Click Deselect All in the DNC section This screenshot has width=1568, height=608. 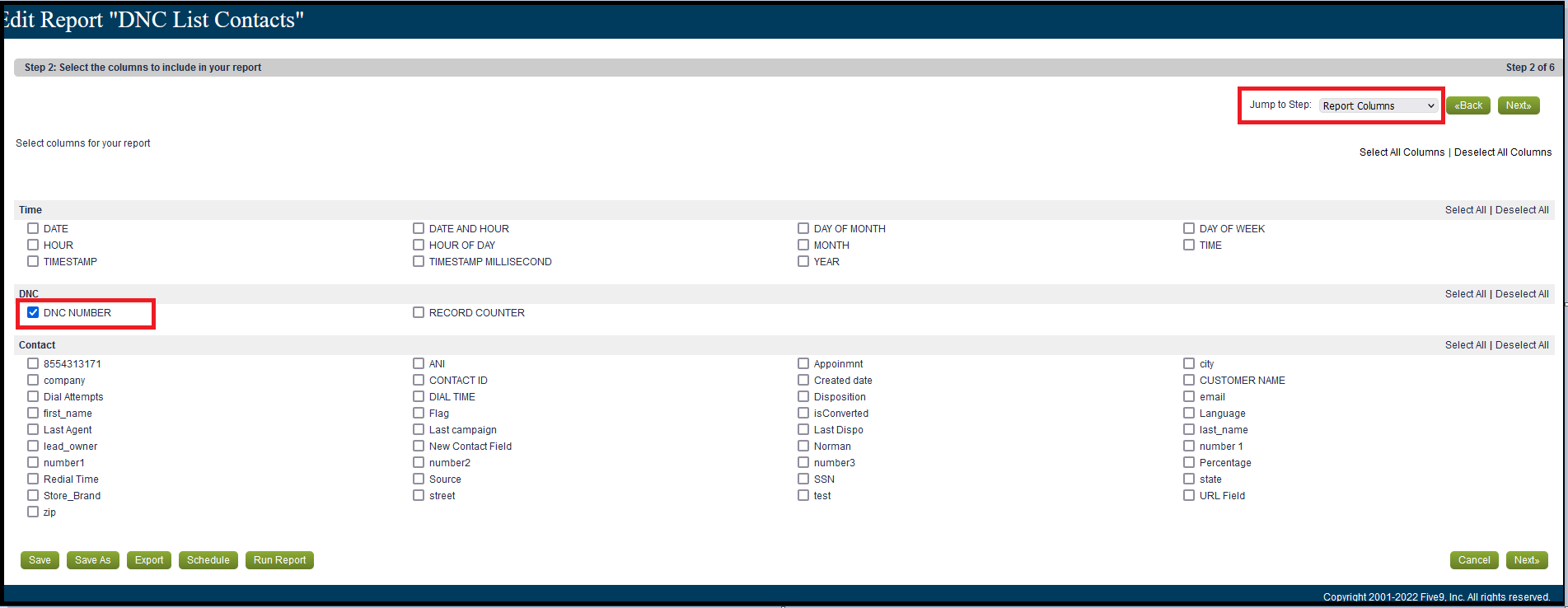tap(1522, 294)
